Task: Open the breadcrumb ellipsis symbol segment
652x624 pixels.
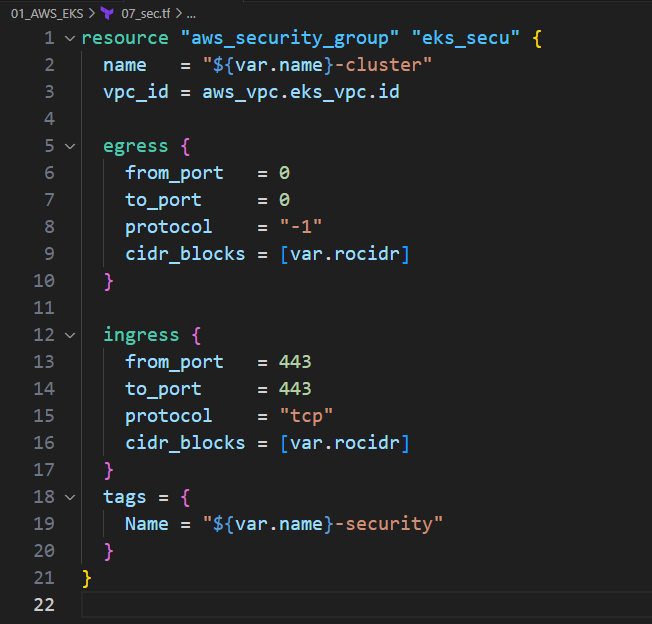Action: tap(191, 15)
